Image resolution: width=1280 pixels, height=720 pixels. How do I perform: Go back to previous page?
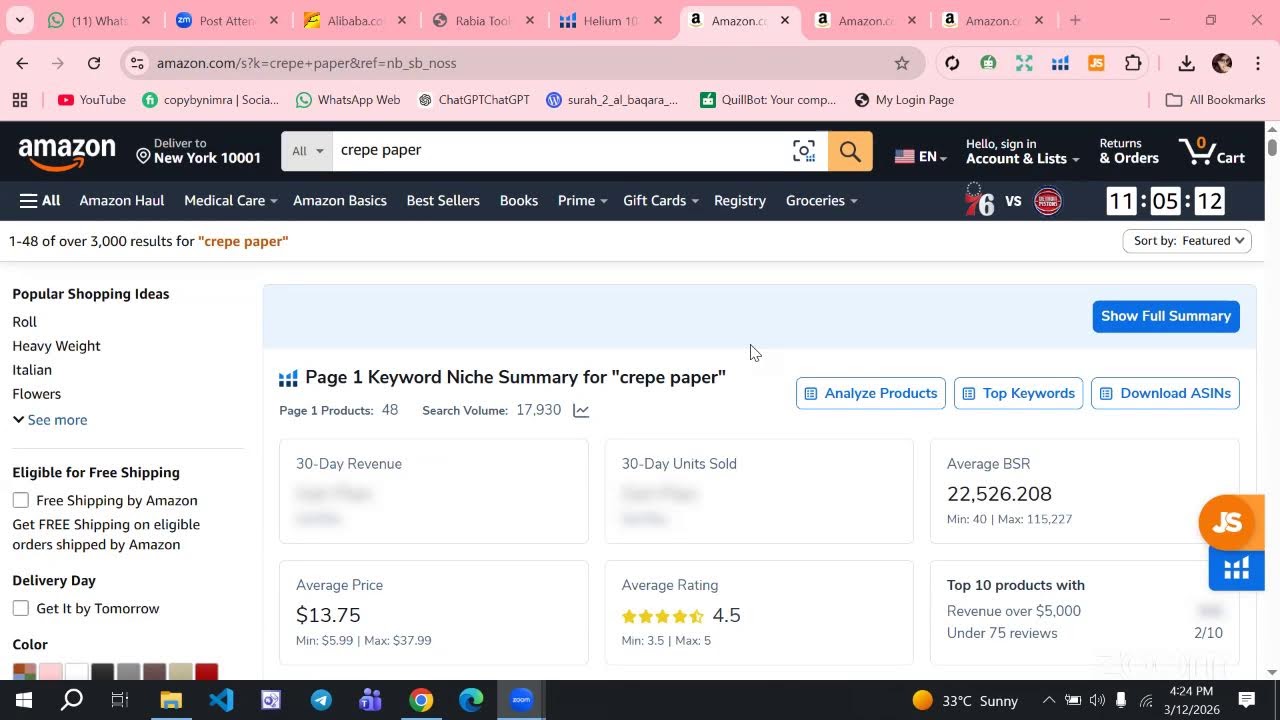coord(22,63)
